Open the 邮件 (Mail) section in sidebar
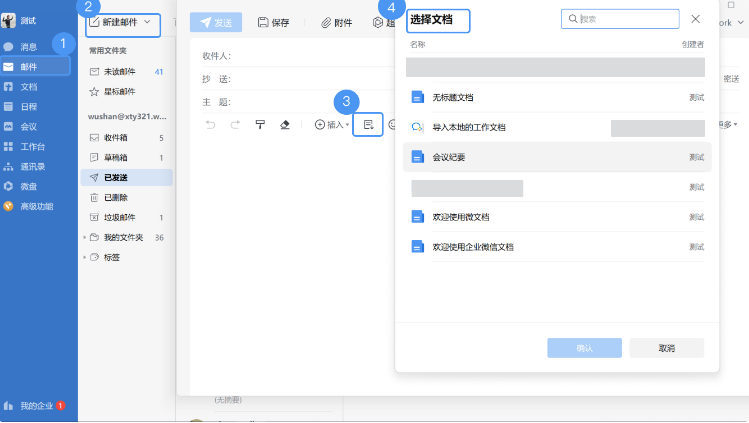This screenshot has height=423, width=749. point(28,66)
